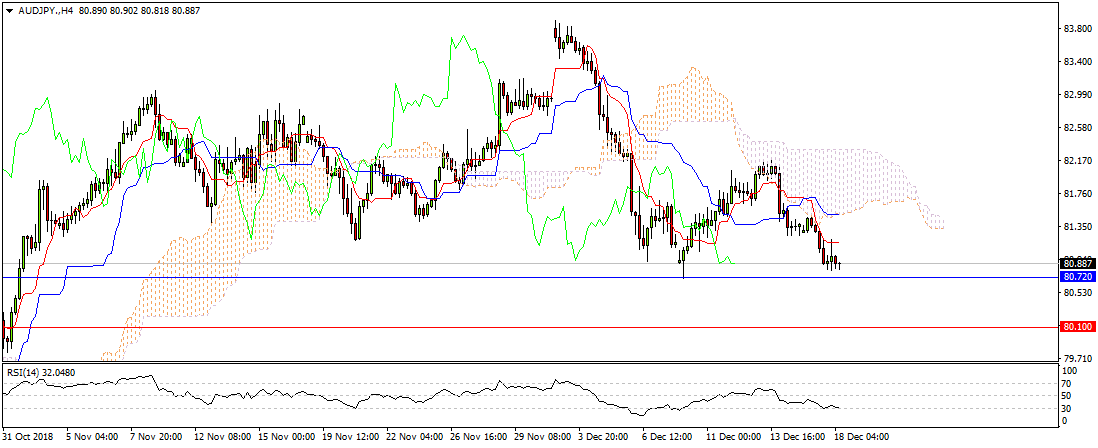Click the 11 Dec 00:00 time label
The image size is (1098, 448).
tap(734, 437)
